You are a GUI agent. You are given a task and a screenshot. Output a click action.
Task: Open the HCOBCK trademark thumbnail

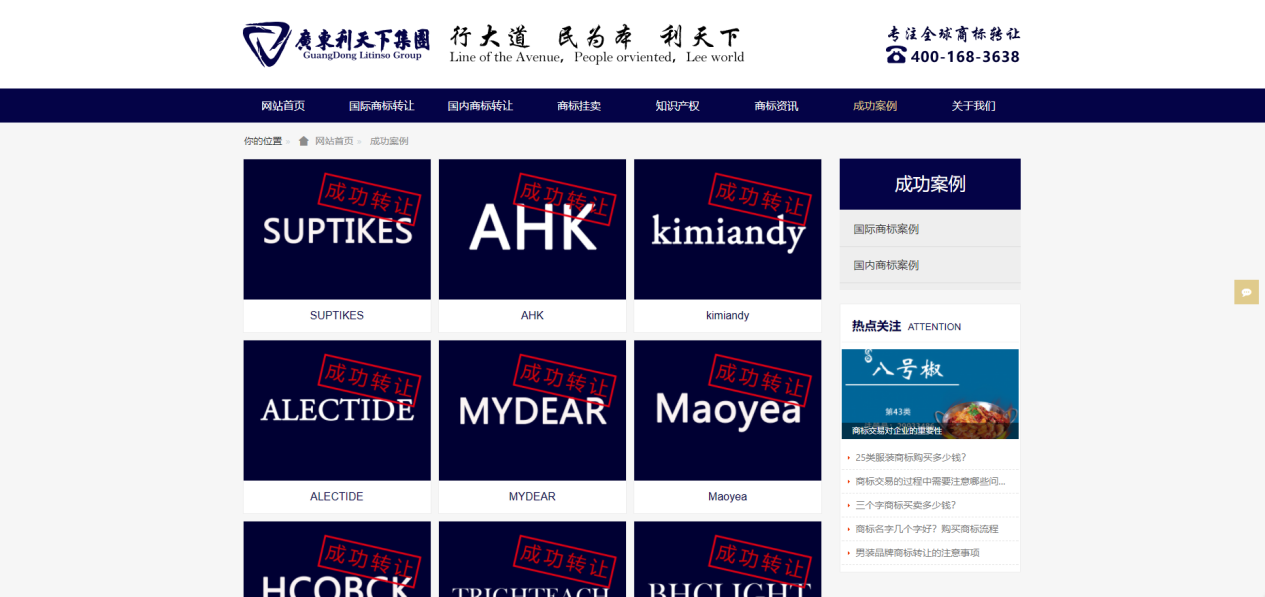337,559
